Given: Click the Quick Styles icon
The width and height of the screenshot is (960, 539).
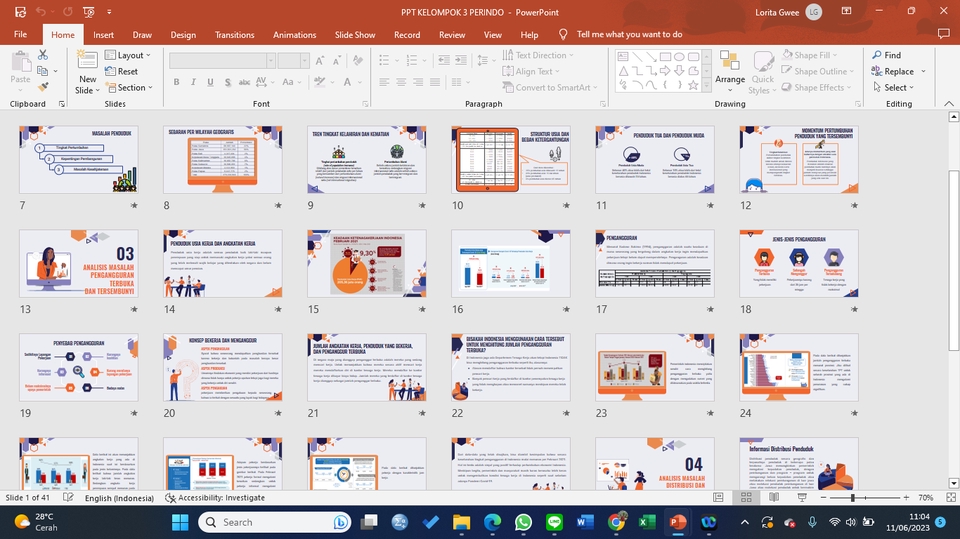Looking at the screenshot, I should click(763, 62).
